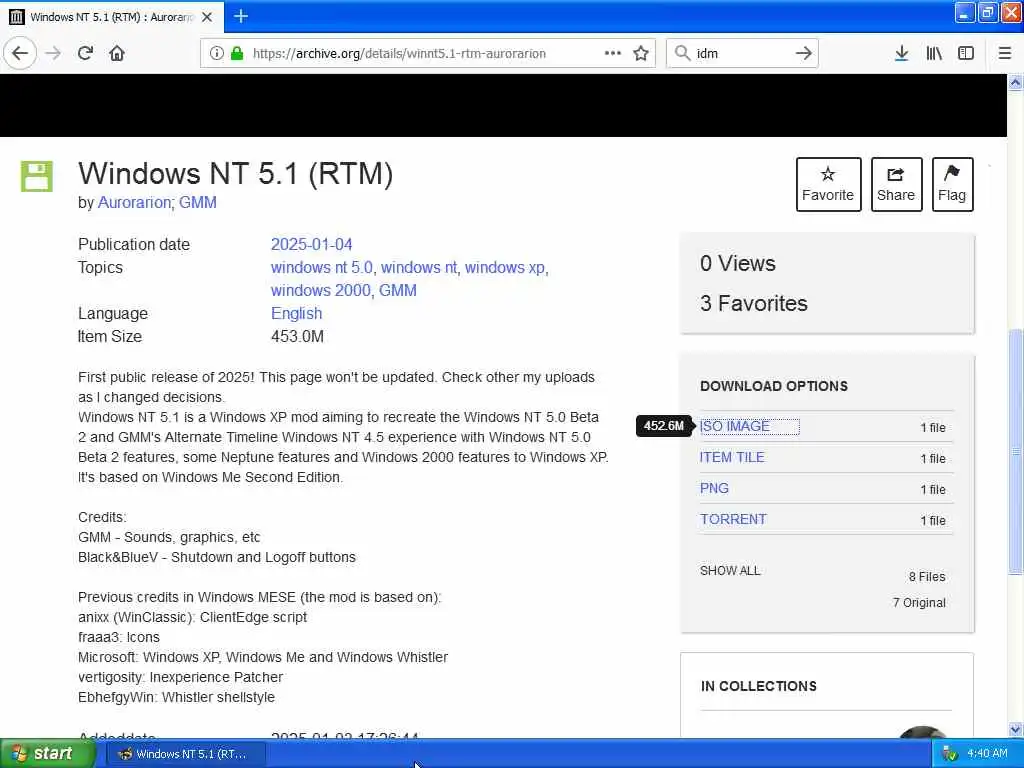Viewport: 1024px width, 768px height.
Task: Open the GMM author link
Action: pos(198,202)
